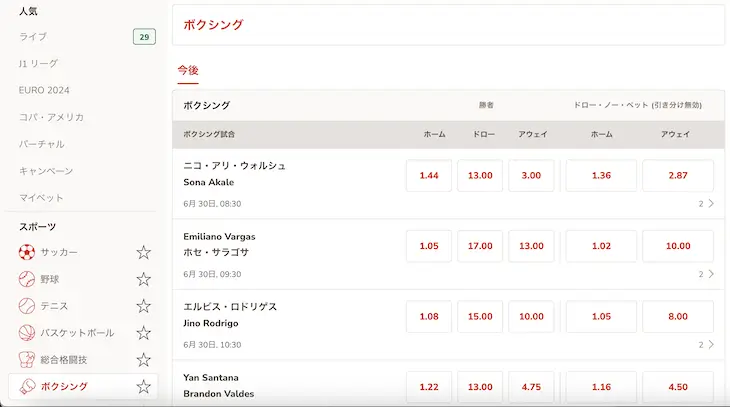
Task: Expand more markets for the Emiliano Vargas match
Action: (706, 274)
